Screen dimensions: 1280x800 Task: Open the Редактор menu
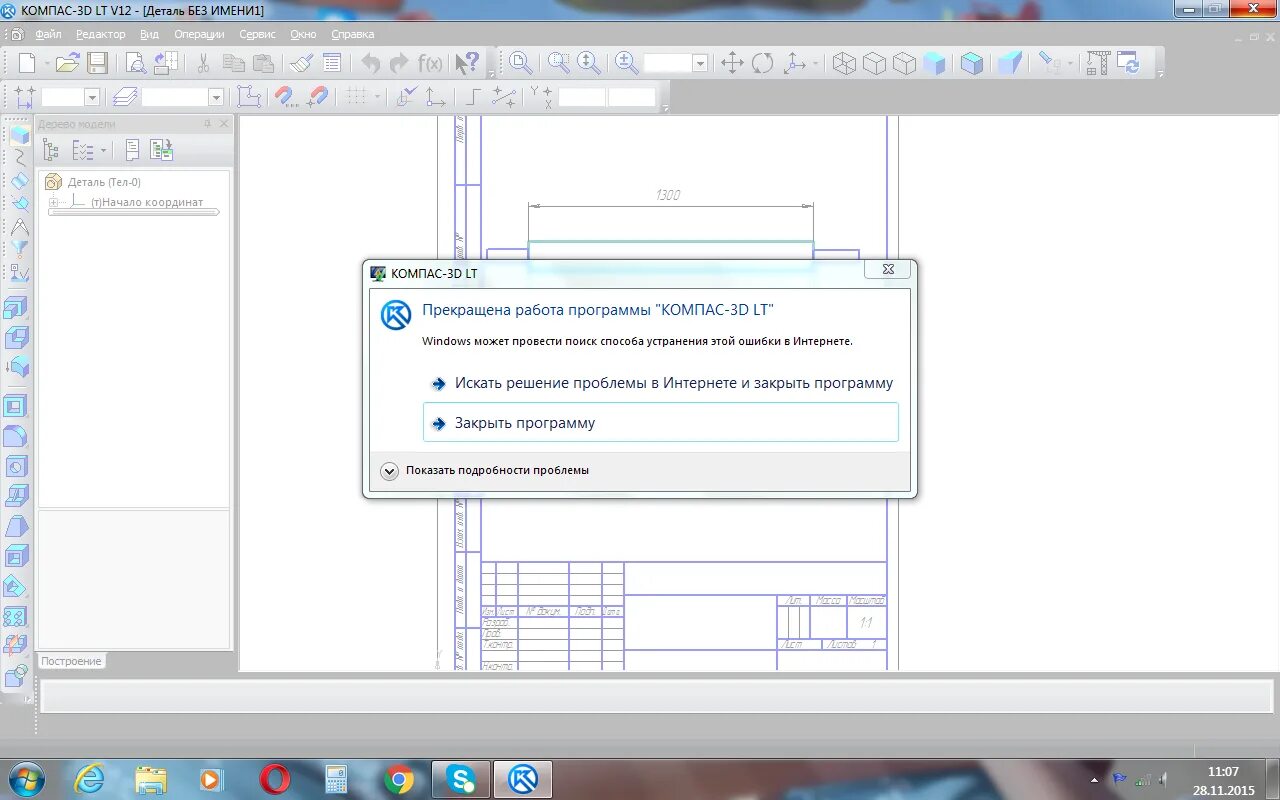(101, 34)
